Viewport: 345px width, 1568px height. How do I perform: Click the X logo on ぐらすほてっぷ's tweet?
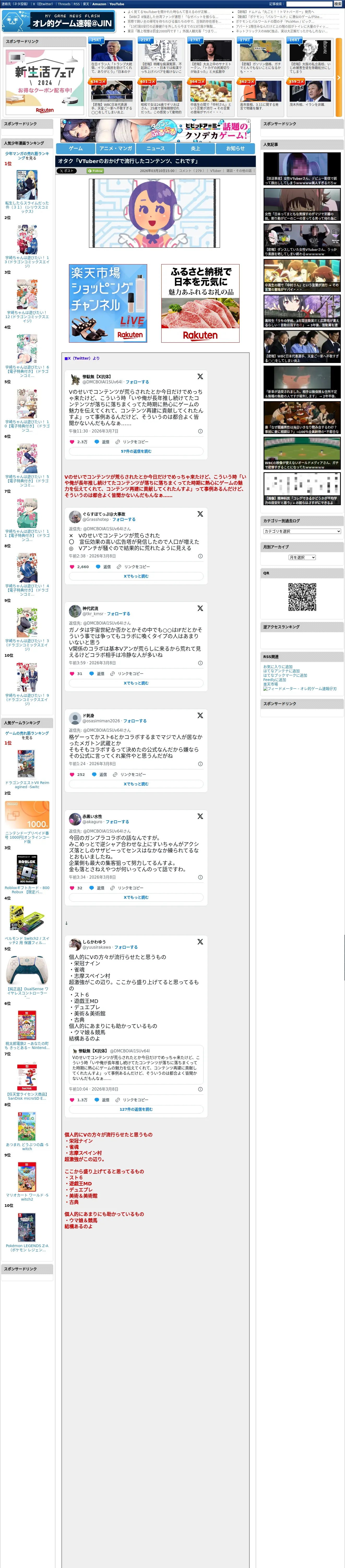coord(200,514)
